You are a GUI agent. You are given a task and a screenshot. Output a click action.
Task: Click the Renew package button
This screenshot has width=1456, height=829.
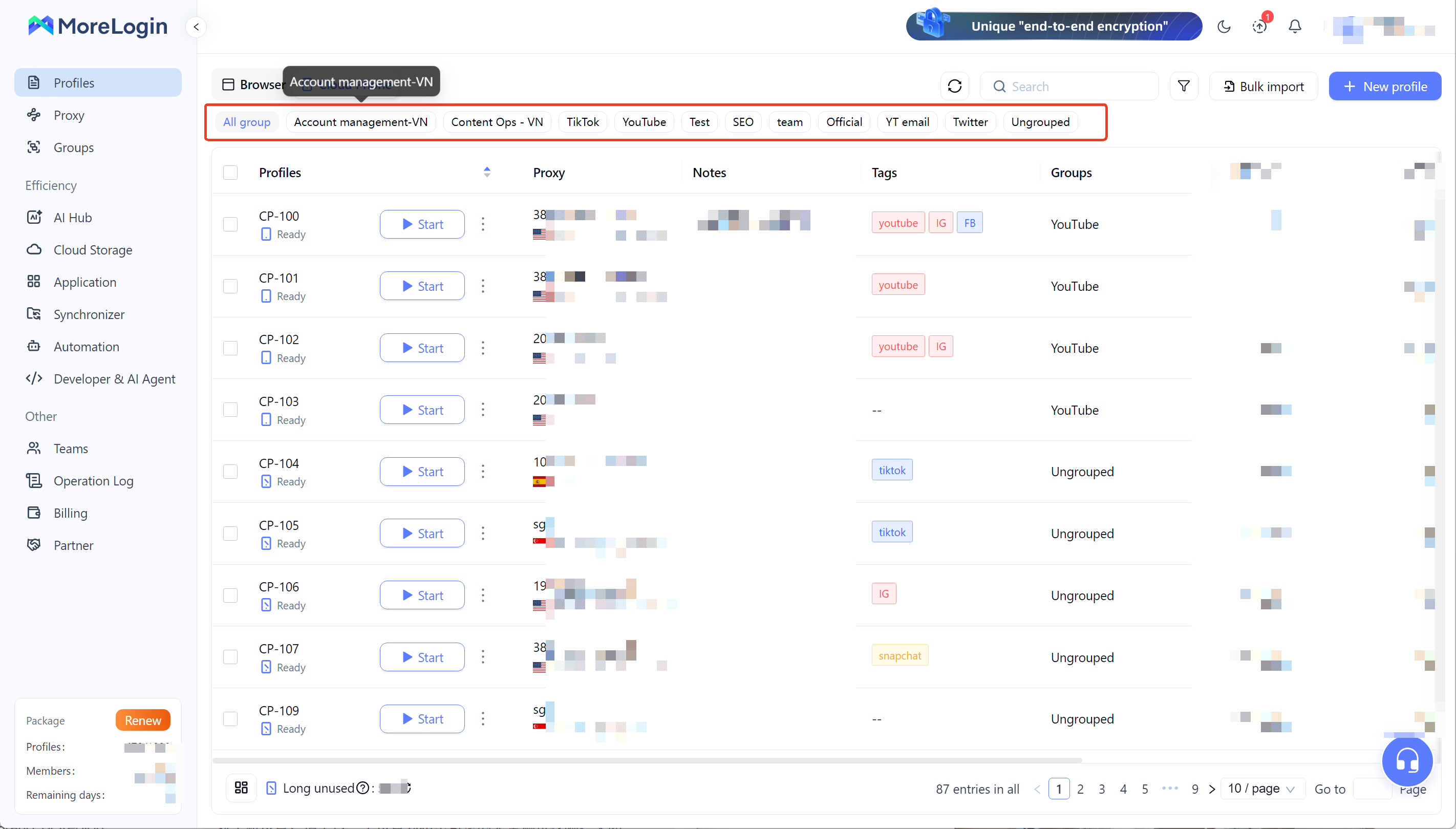tap(143, 720)
